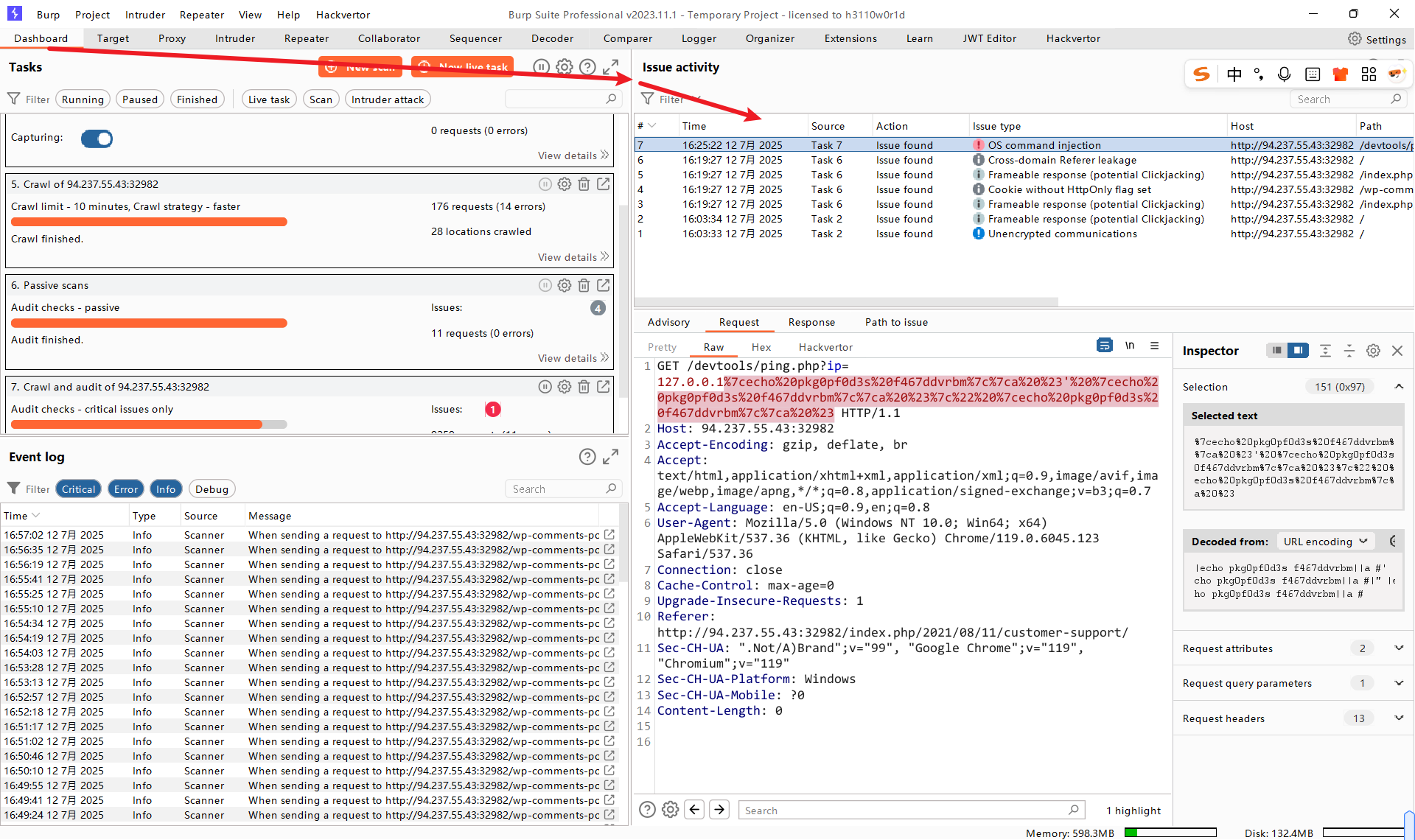Expand the Request headers section
Viewport: 1415px width, 840px height.
pos(1398,718)
